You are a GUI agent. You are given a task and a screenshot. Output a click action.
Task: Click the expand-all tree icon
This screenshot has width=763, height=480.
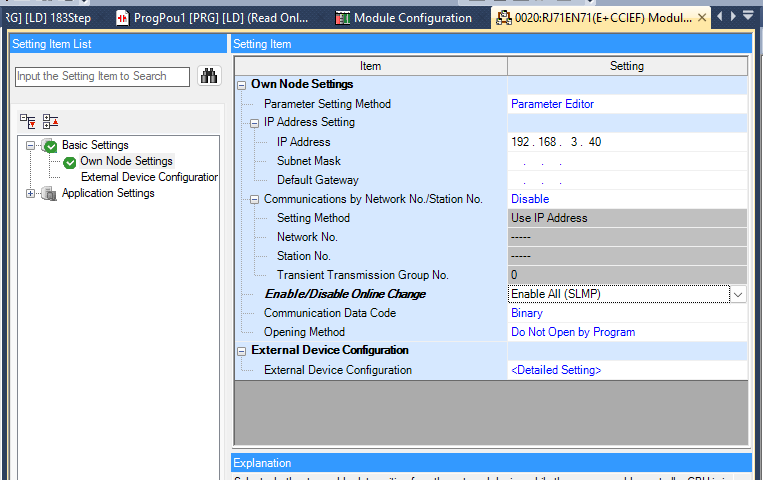(x=29, y=121)
